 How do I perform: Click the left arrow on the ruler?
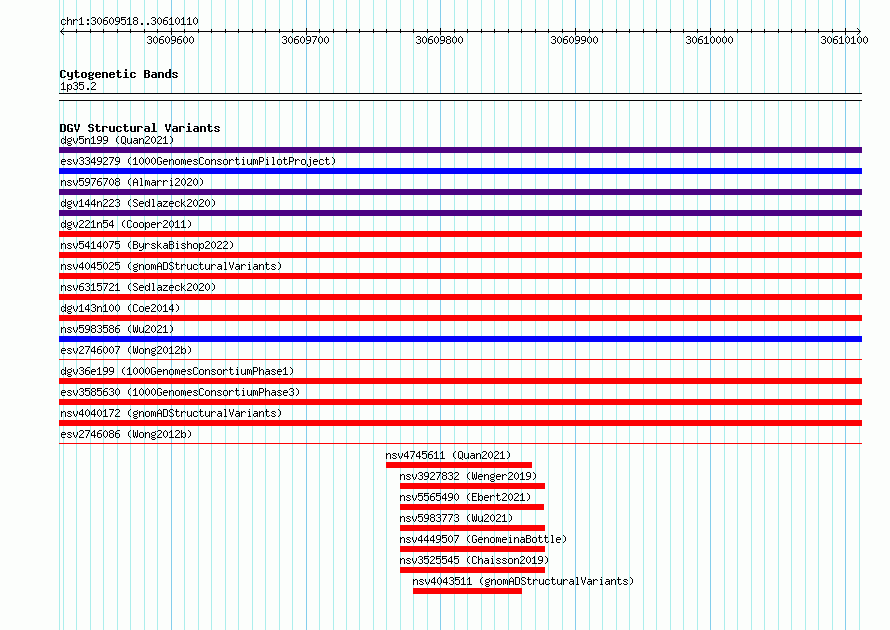click(62, 31)
